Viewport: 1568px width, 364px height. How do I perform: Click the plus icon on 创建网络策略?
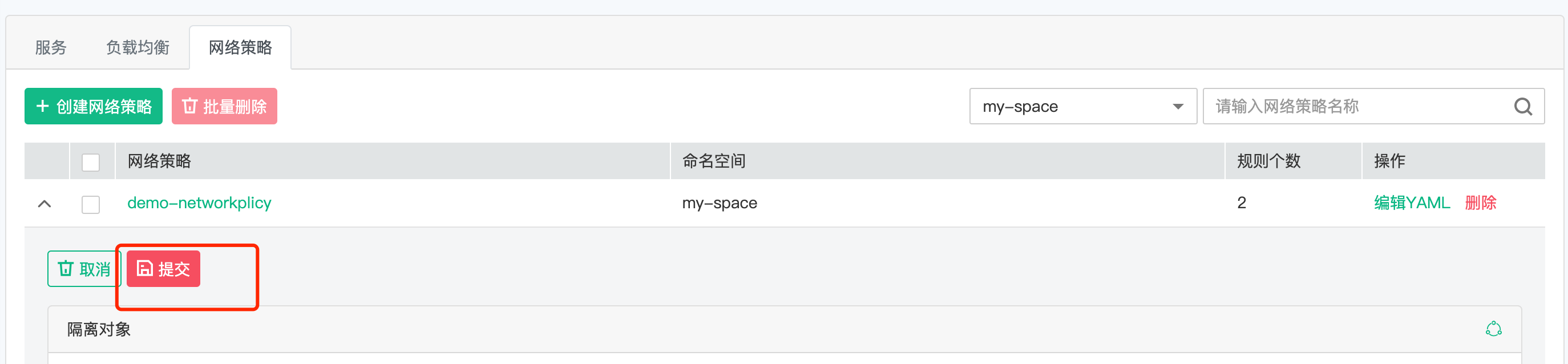pos(43,106)
